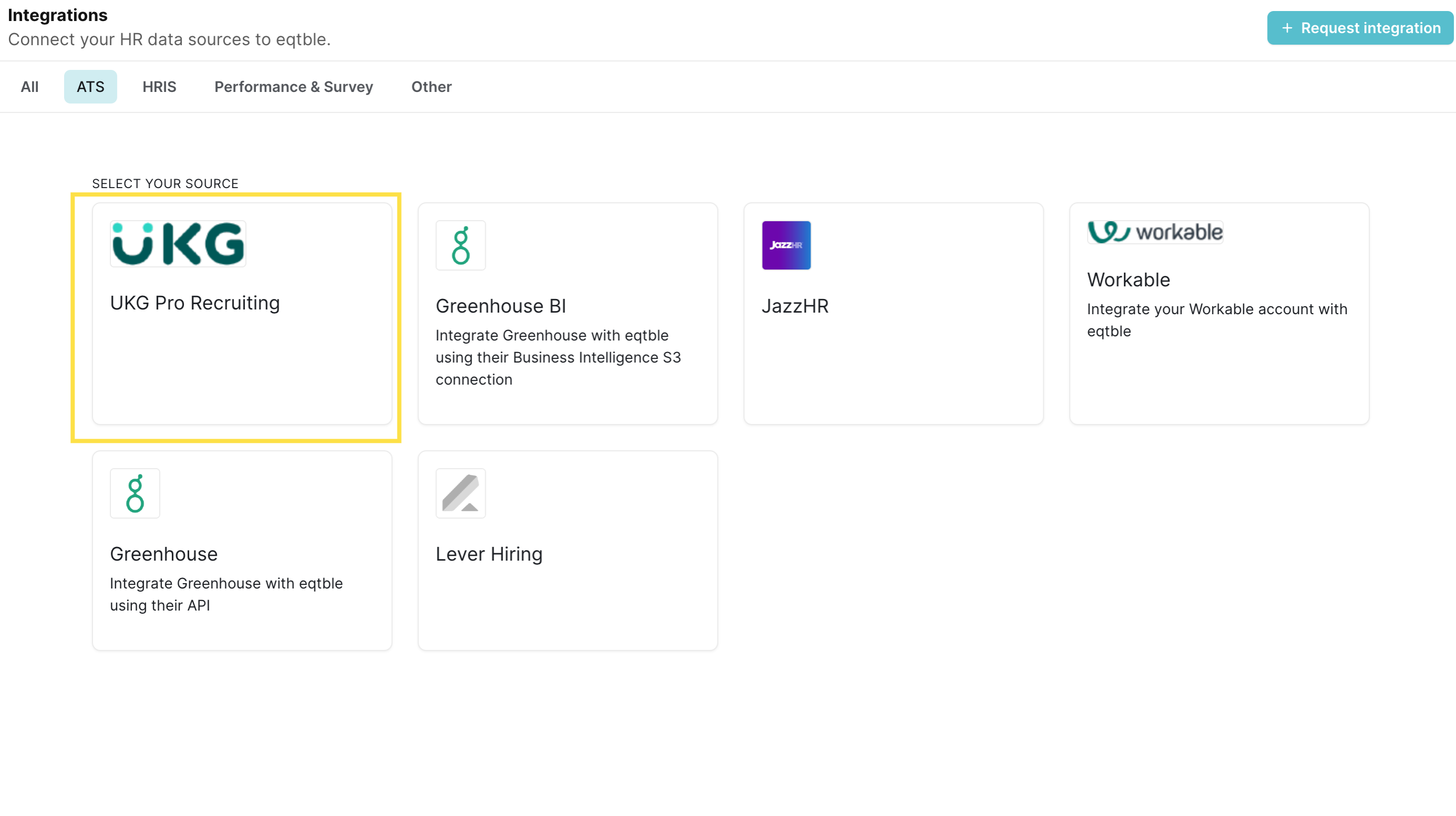Click the plus icon in Request integration
The image size is (1456, 816).
(x=1287, y=28)
